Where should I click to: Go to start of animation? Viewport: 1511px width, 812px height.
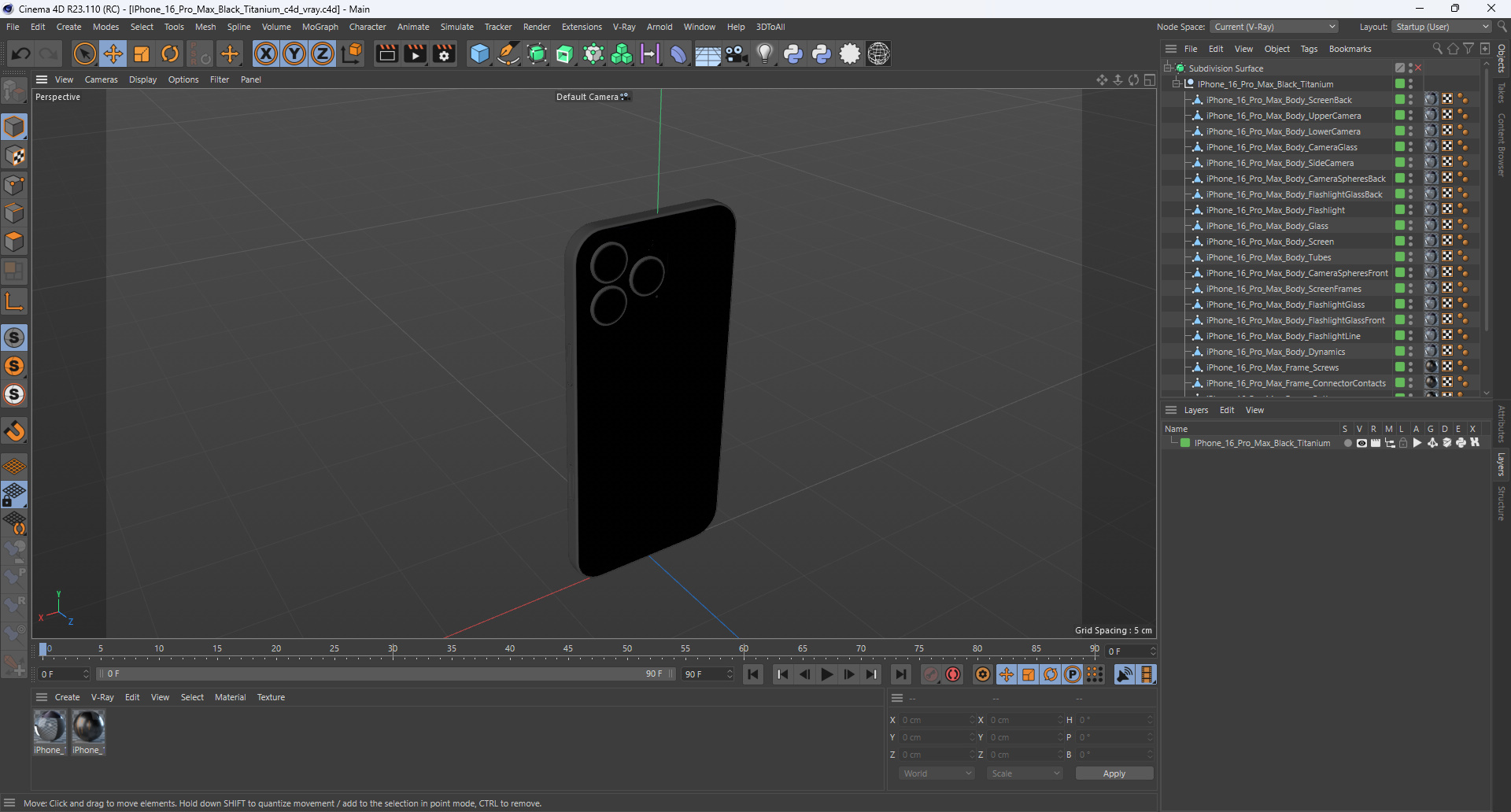click(753, 675)
